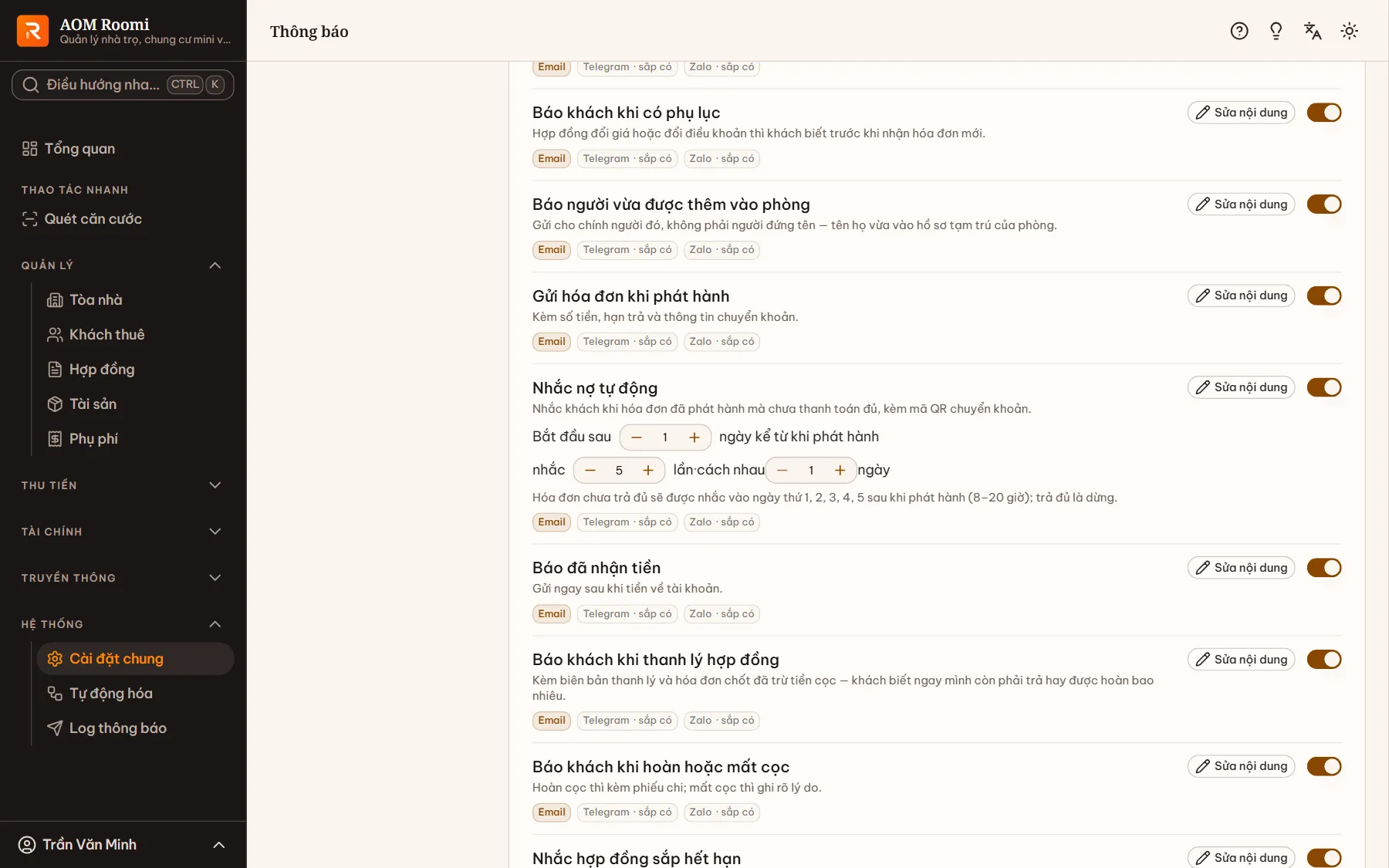The width and height of the screenshot is (1389, 868).
Task: Toggle off Báo khách khi có phụ lục
Action: 1324,113
